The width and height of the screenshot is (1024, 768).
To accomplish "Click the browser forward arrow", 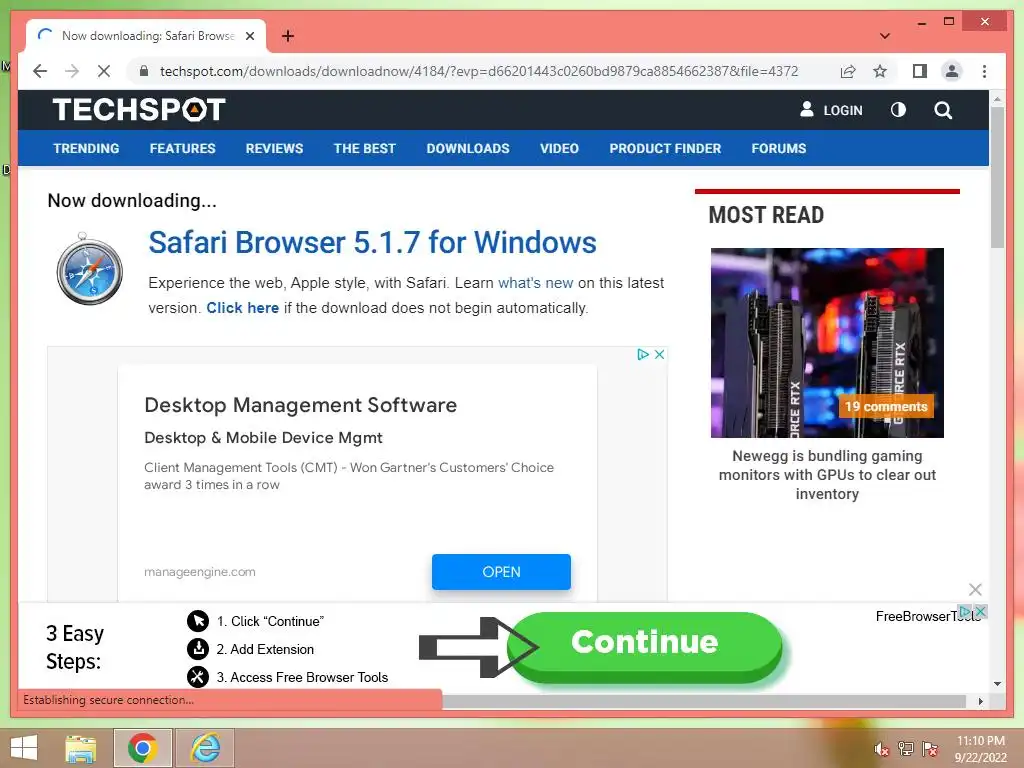I will (72, 71).
